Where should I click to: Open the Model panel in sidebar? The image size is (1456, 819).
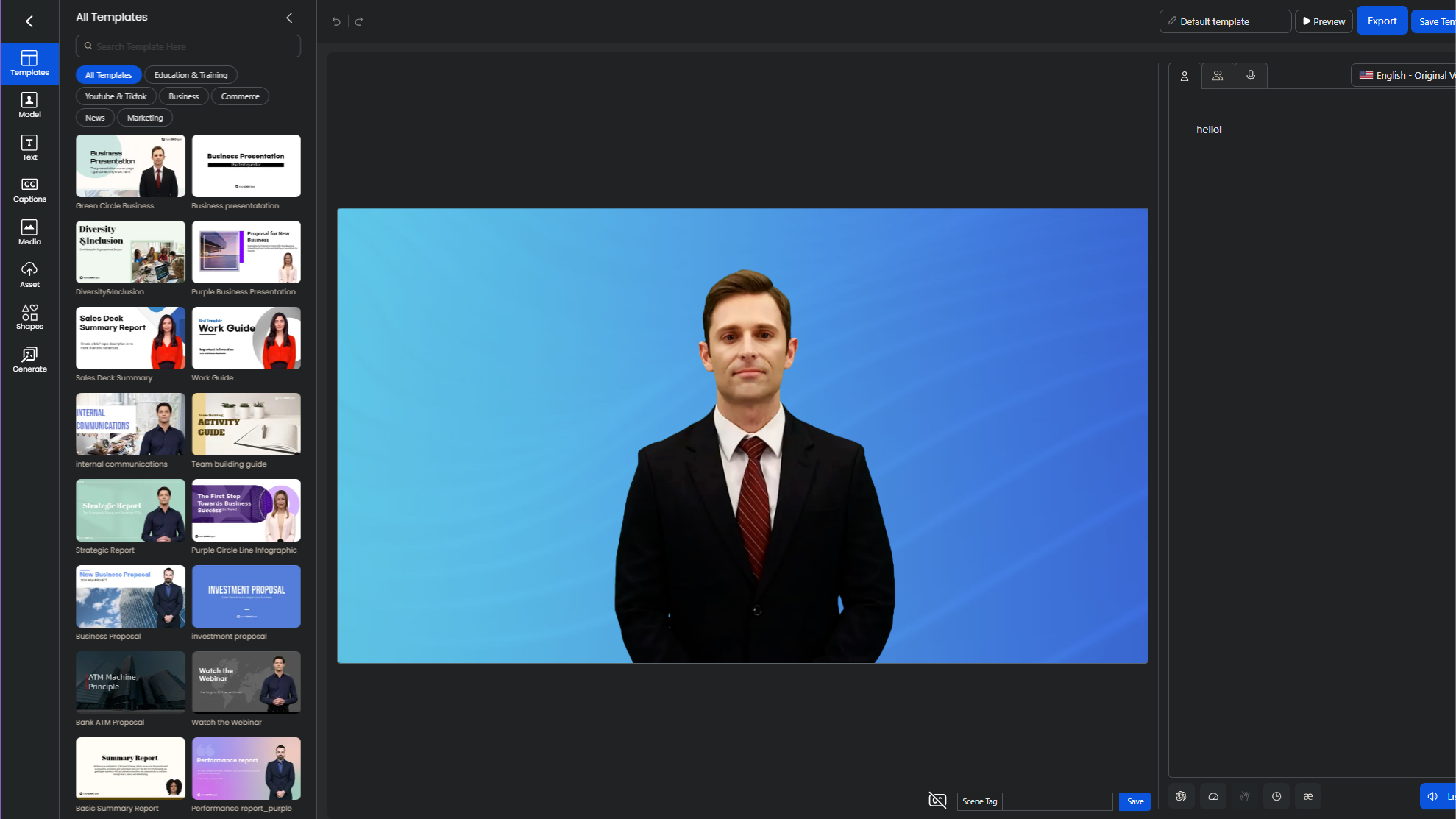(x=29, y=105)
